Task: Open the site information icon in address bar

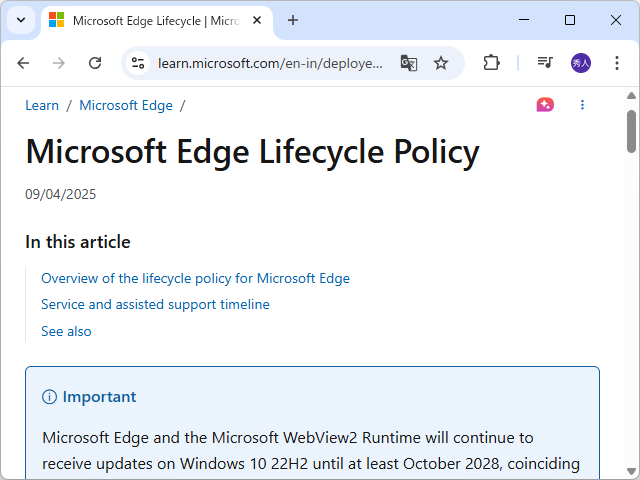Action: click(138, 63)
